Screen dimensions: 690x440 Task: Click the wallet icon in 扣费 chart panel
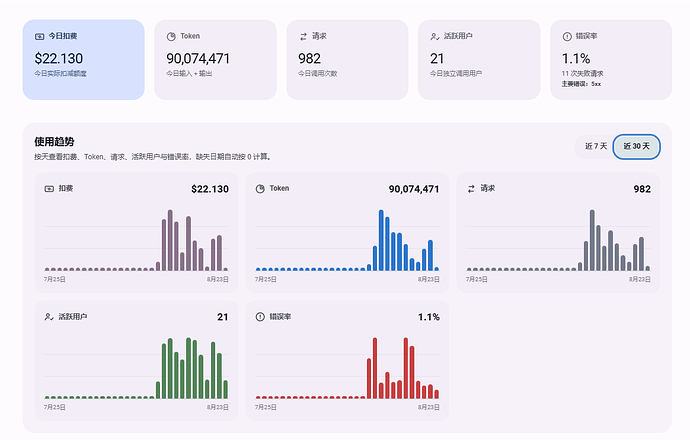click(x=49, y=189)
